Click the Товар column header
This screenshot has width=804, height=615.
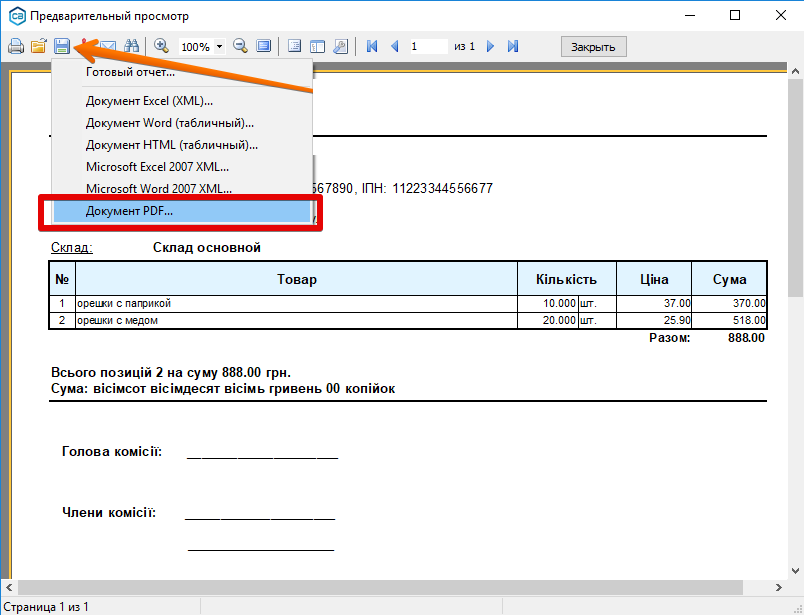point(297,280)
